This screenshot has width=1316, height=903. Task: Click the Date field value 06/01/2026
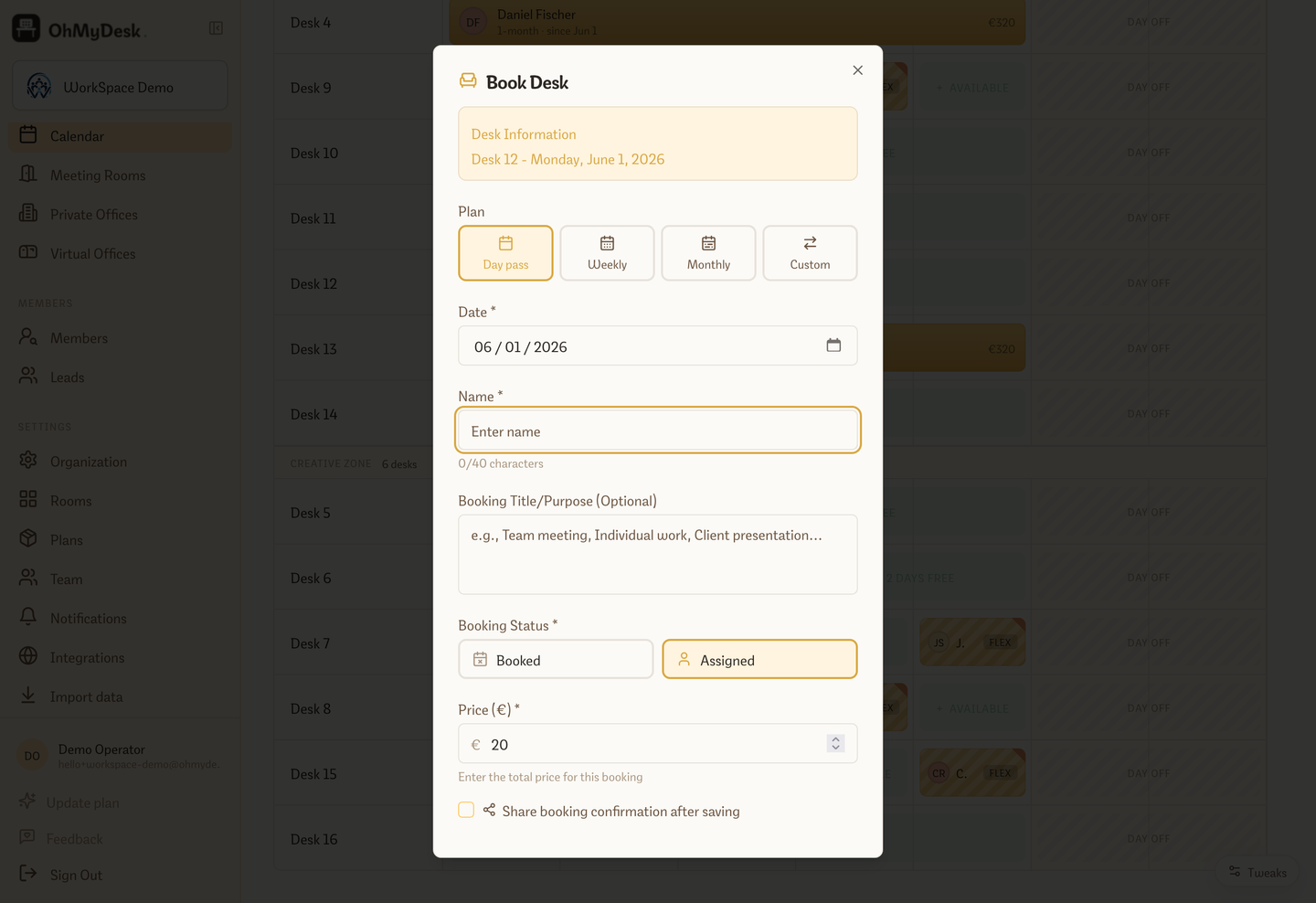click(521, 347)
